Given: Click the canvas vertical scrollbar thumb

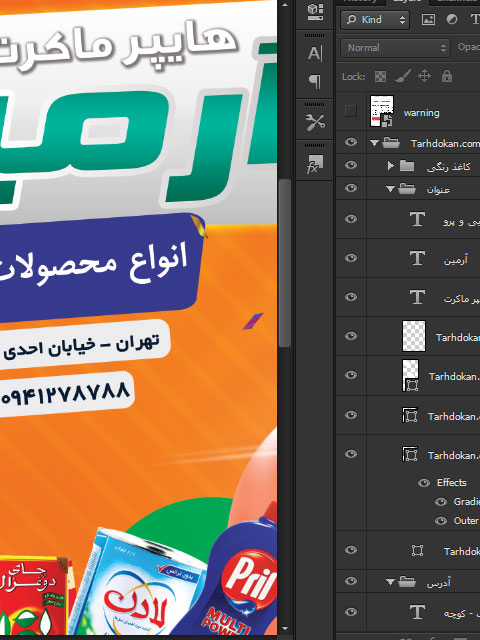Looking at the screenshot, I should [x=285, y=263].
